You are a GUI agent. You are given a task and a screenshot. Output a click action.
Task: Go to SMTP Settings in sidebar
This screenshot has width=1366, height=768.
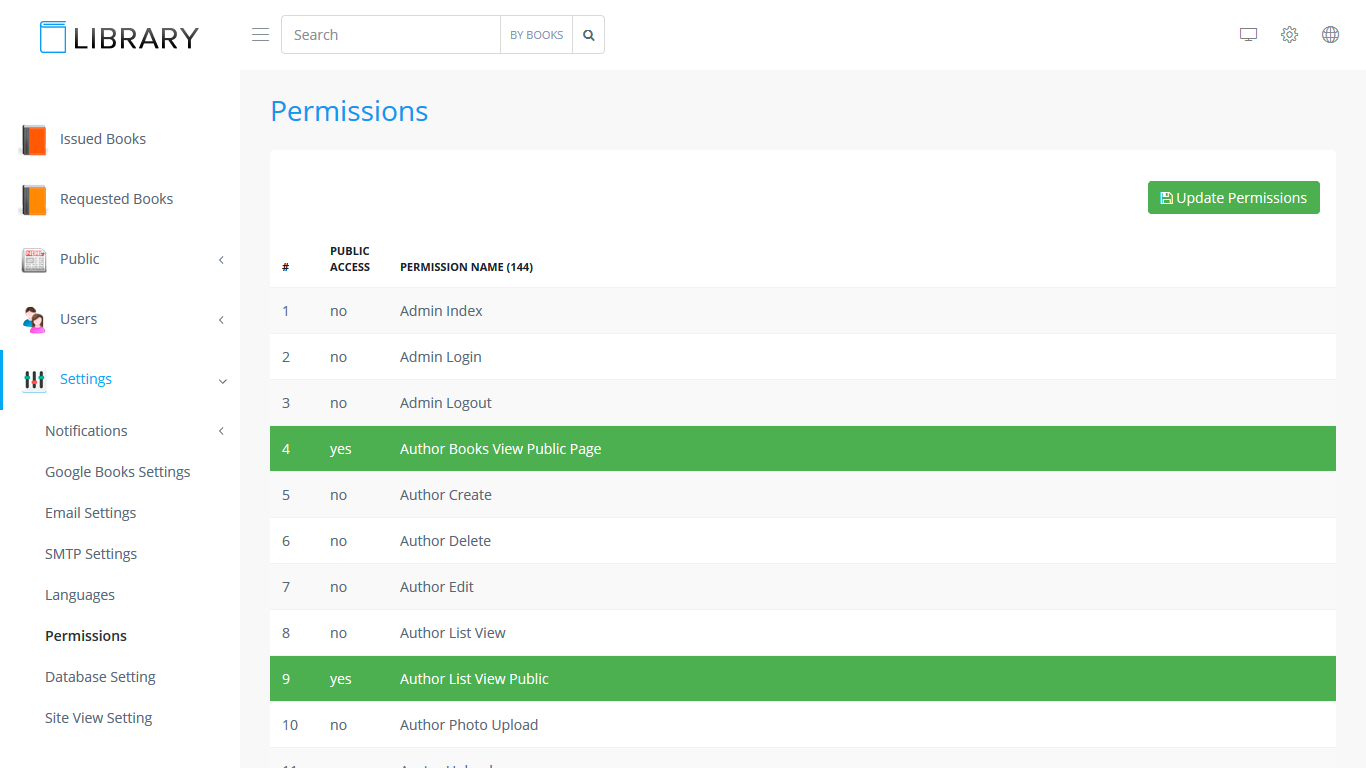[x=91, y=554]
